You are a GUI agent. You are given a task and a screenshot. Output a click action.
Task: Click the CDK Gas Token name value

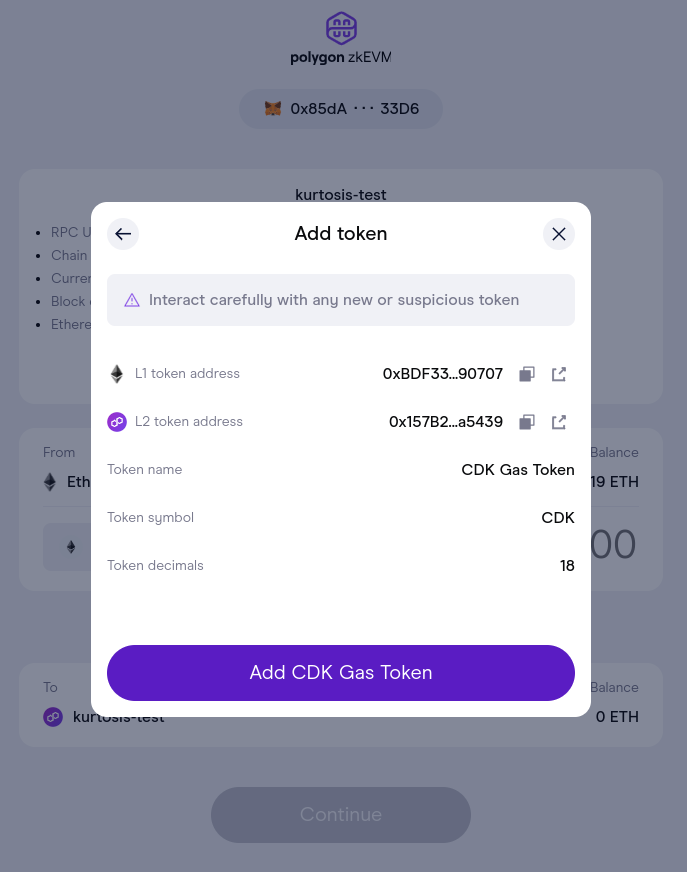[x=517, y=470]
